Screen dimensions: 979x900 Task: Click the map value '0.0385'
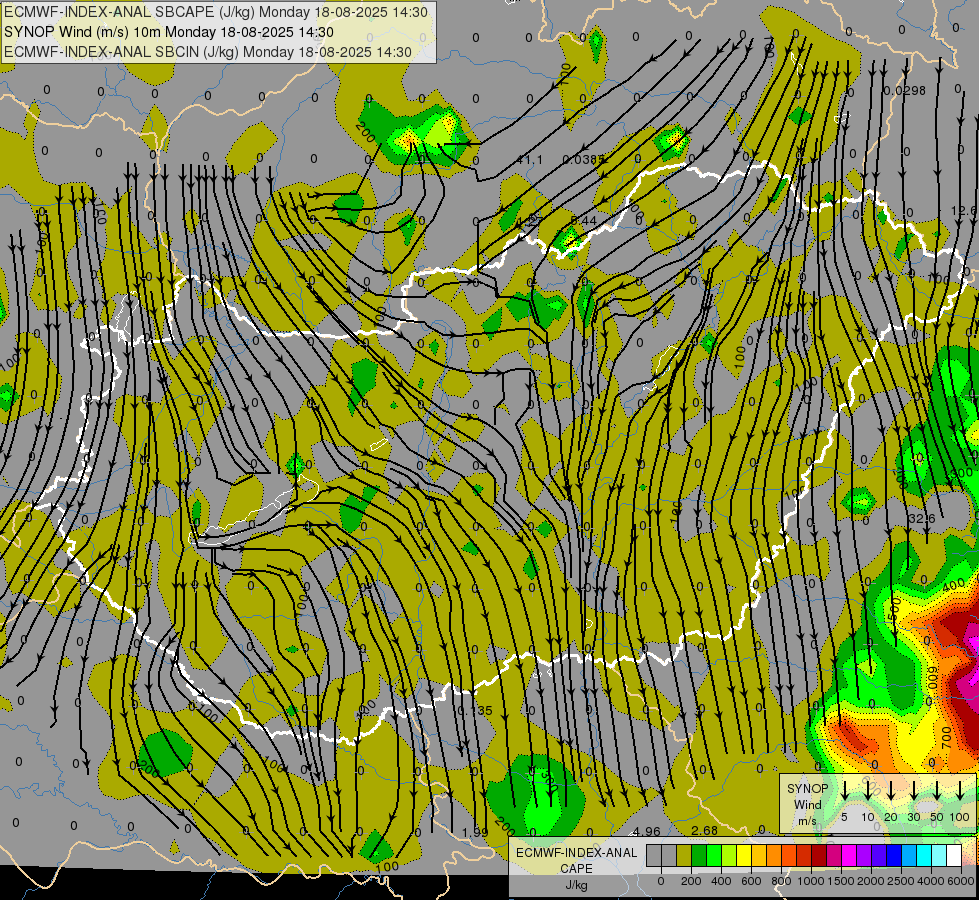click(583, 159)
